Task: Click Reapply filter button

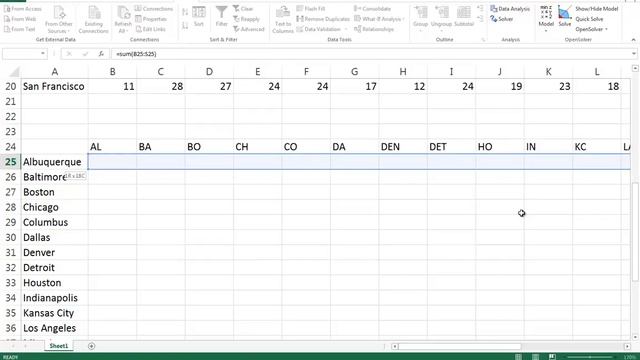Action: [246, 19]
